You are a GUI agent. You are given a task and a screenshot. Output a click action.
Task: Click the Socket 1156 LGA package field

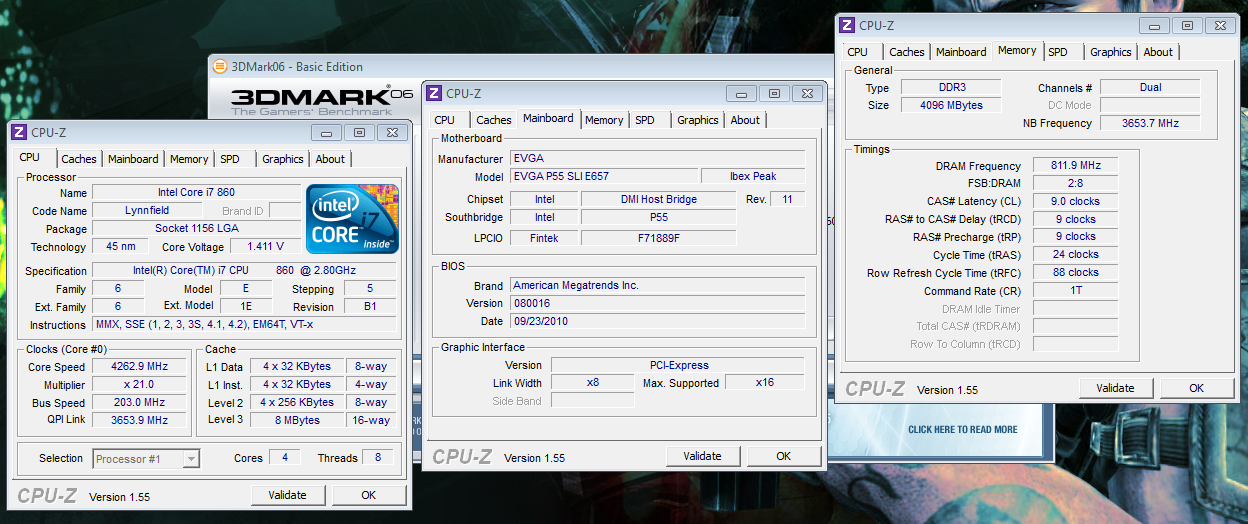tap(196, 228)
